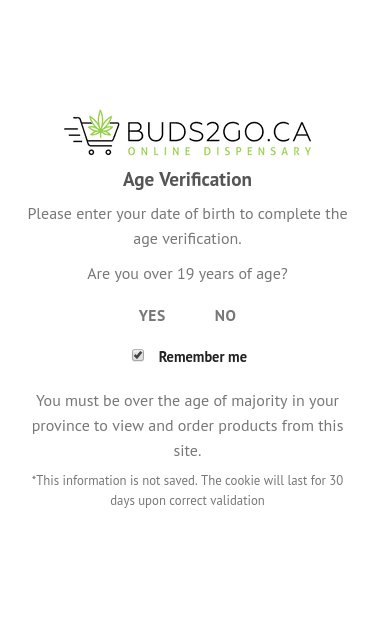Click the 'days upon correct validation' line
The height and width of the screenshot is (627, 375).
[x=188, y=501]
